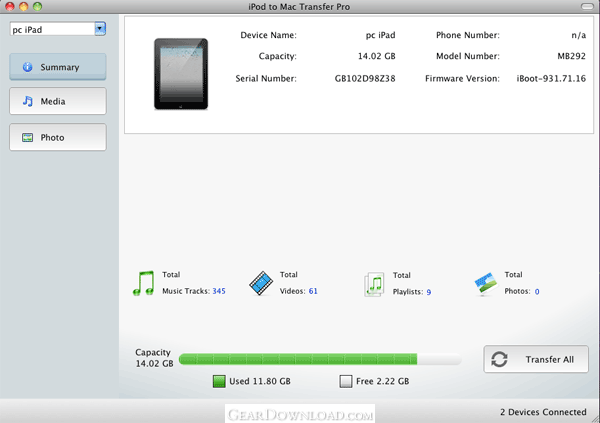This screenshot has height=423, width=600.
Task: Click the green capacity usage bar
Action: click(x=298, y=359)
